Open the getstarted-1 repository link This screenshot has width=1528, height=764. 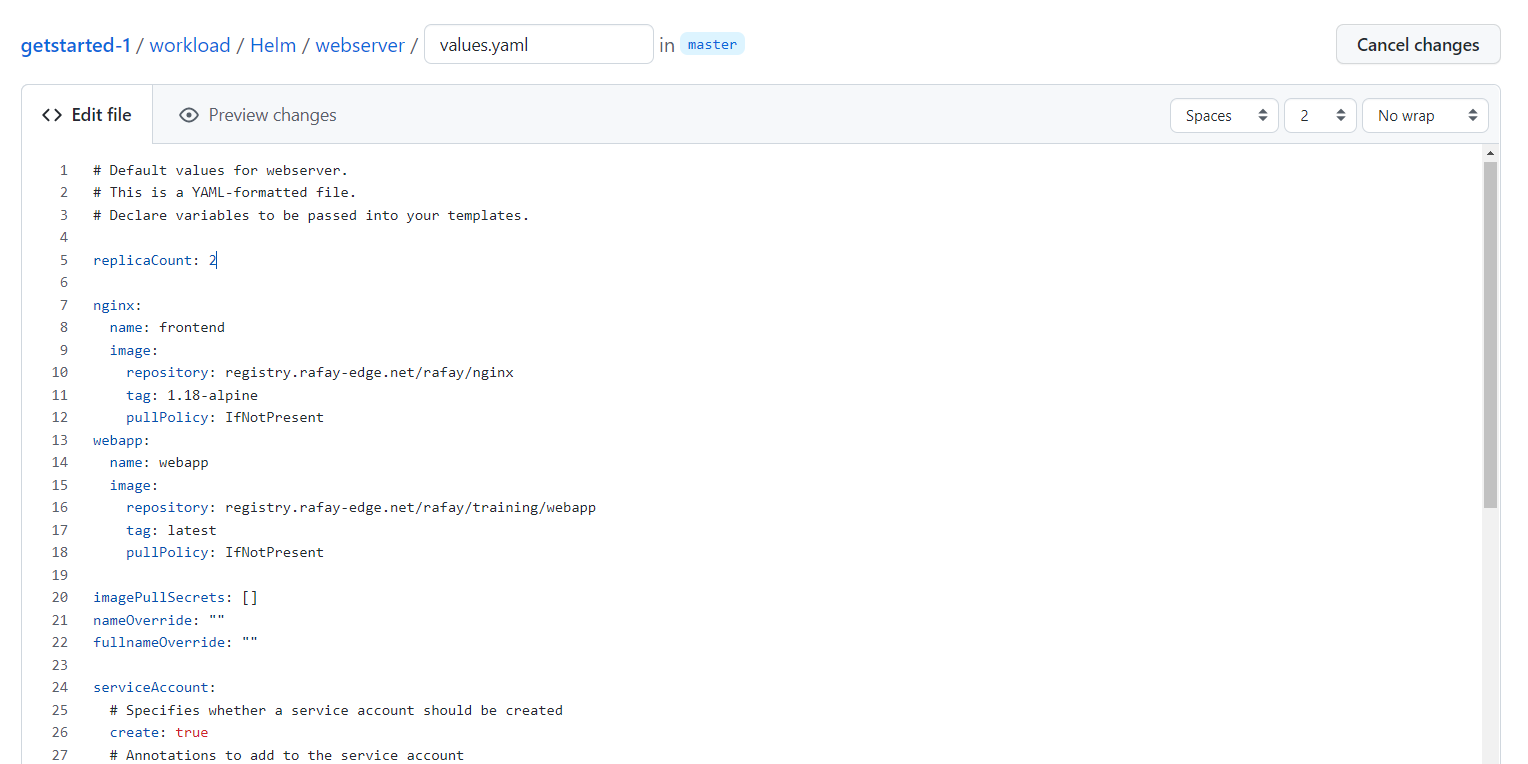tap(76, 45)
